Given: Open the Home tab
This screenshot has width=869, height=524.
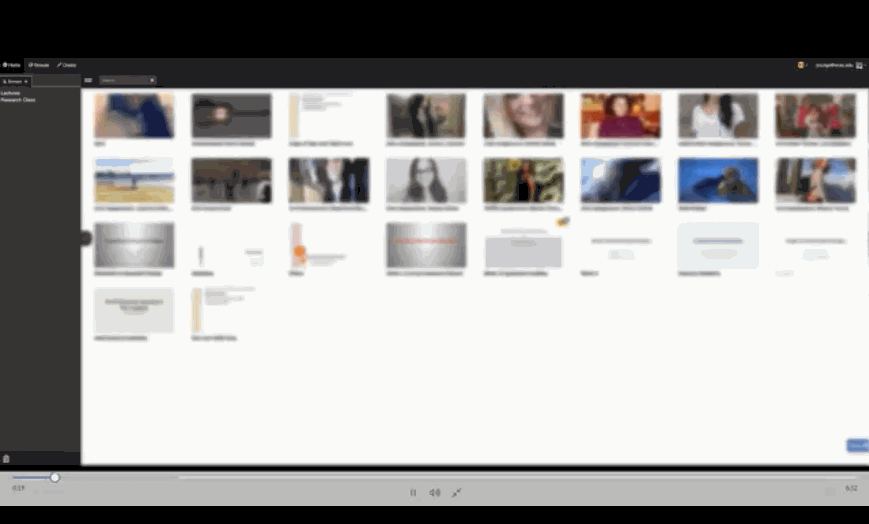Looking at the screenshot, I should 12,65.
